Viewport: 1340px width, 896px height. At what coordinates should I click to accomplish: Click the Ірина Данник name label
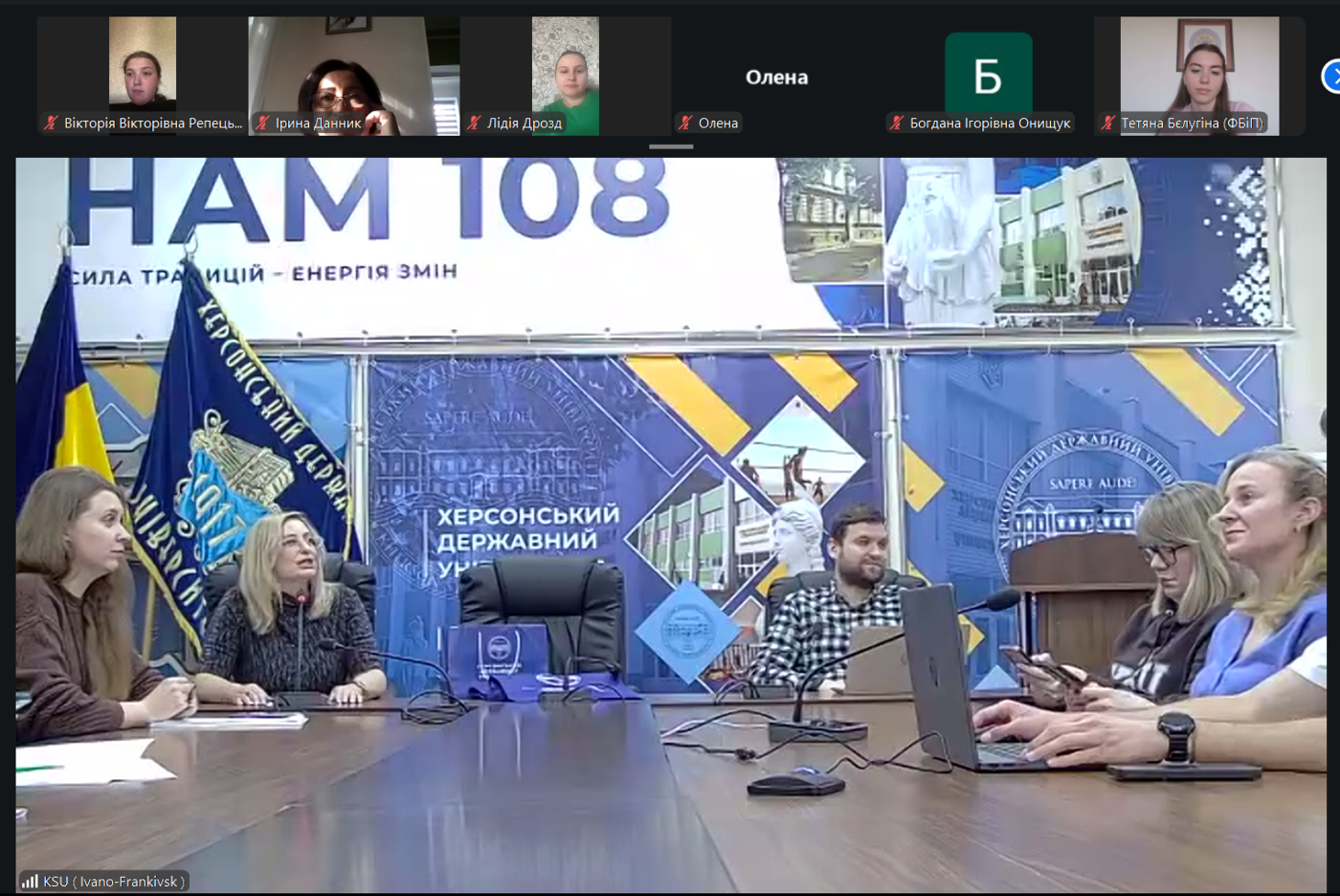coord(319,123)
